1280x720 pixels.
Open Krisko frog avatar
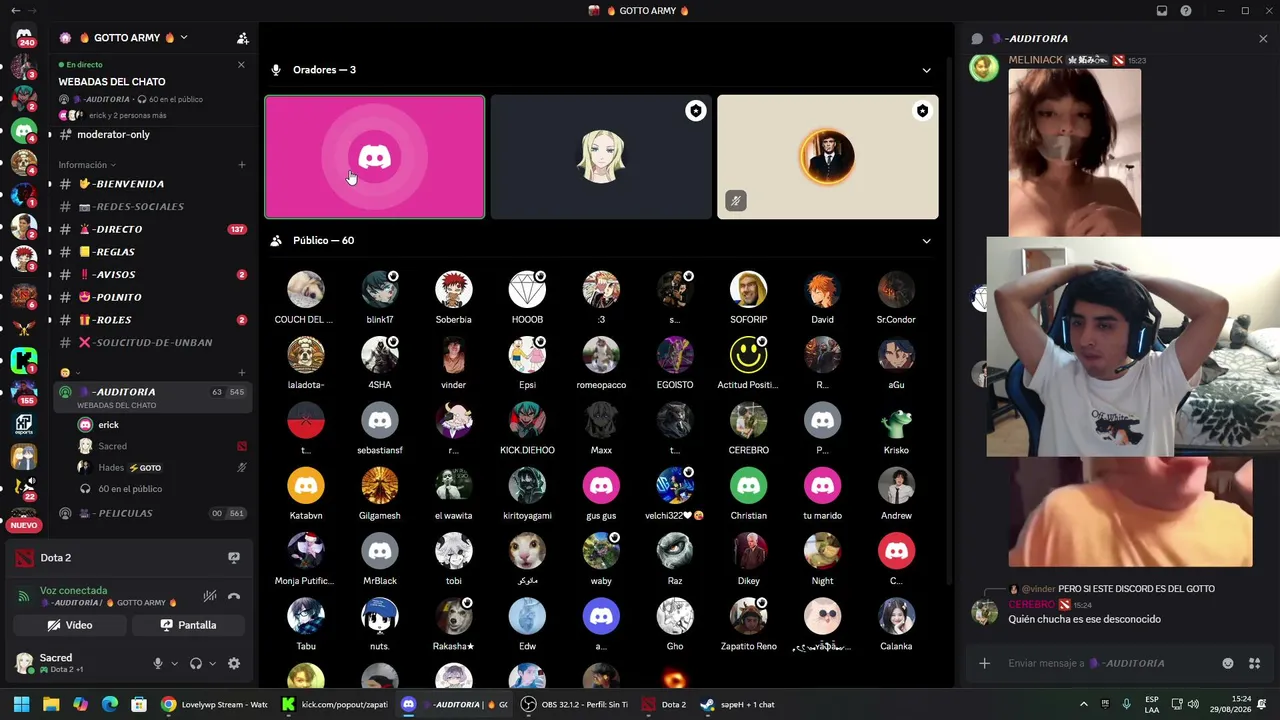point(896,421)
